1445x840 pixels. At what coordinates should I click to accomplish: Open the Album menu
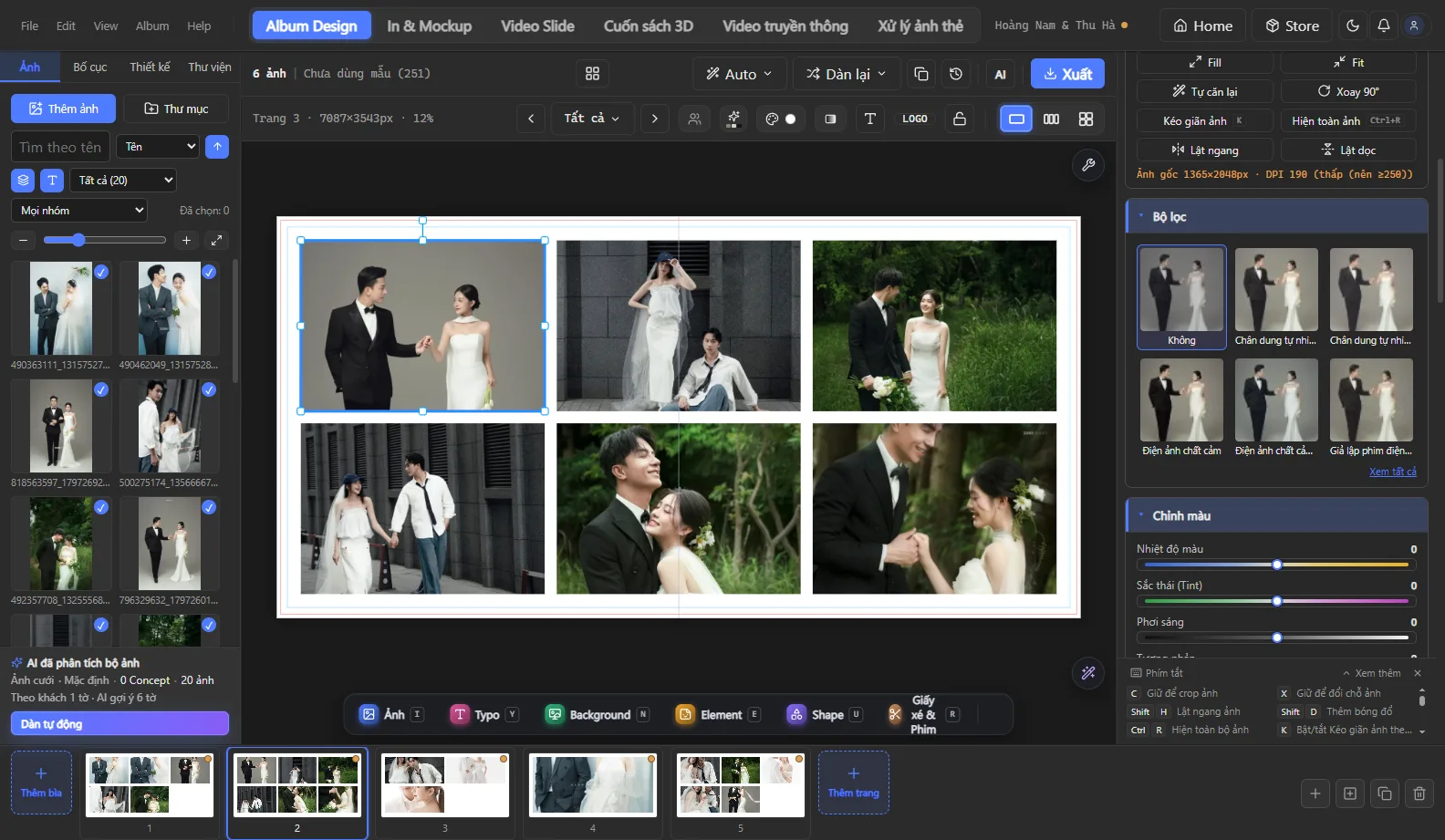152,26
